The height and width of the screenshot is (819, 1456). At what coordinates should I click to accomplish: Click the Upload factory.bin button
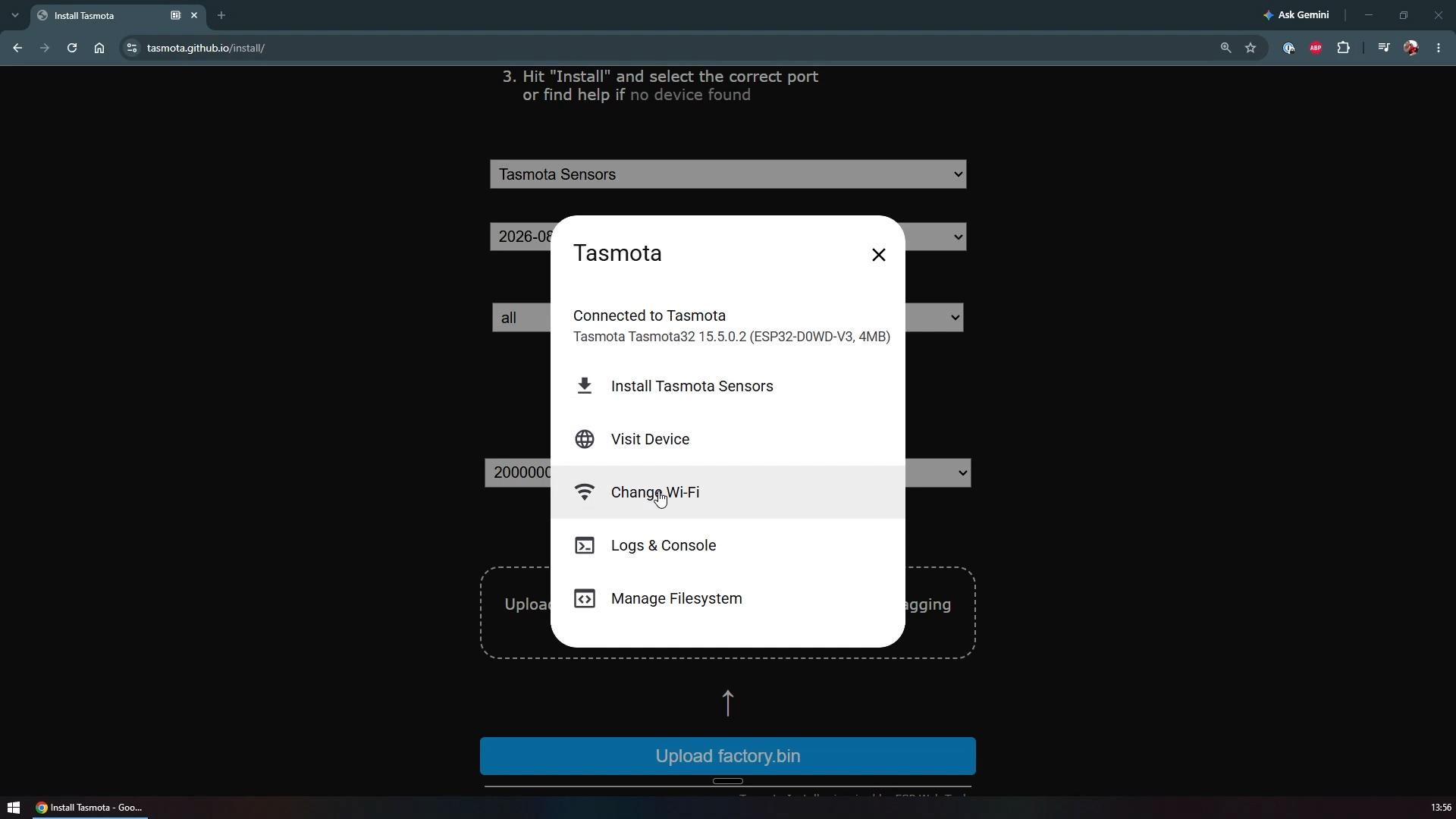(728, 756)
